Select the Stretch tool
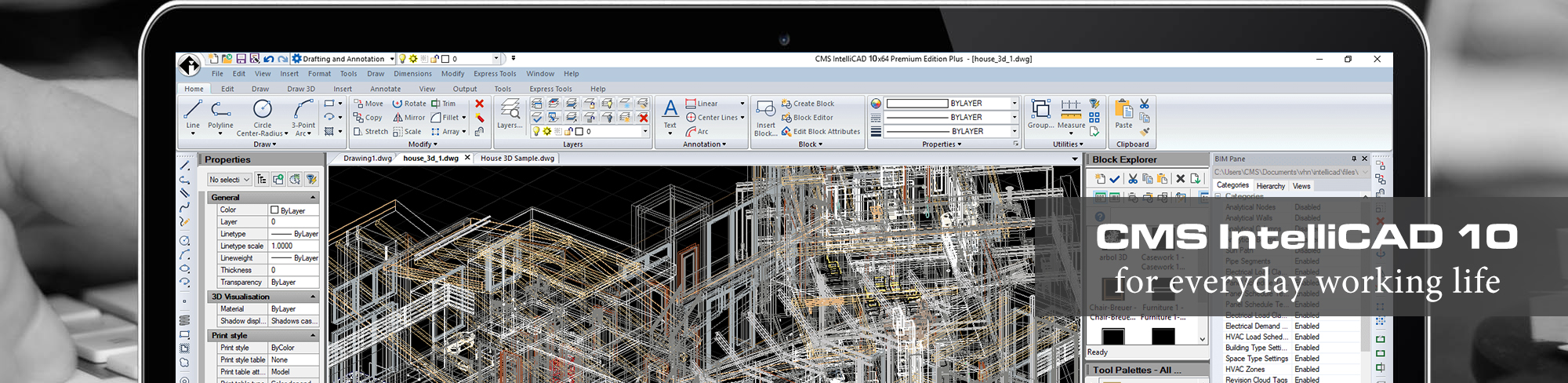This screenshot has width=1568, height=383. [x=370, y=132]
